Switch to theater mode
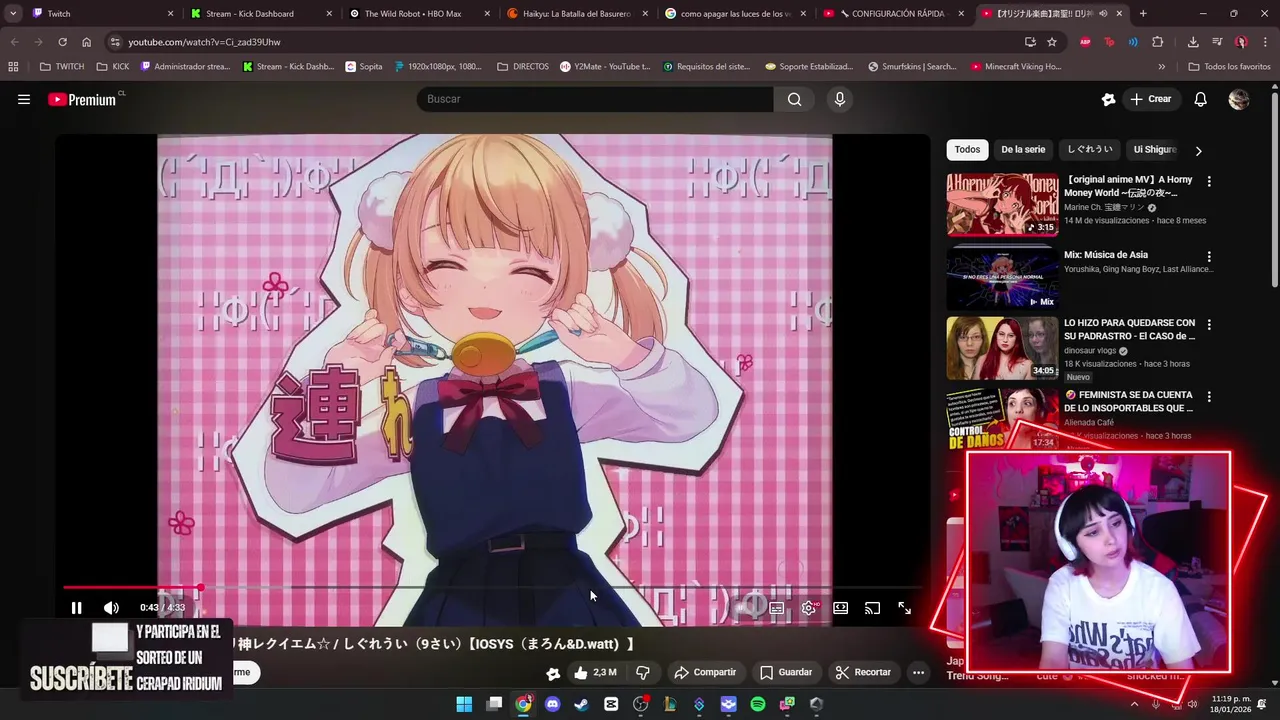The width and height of the screenshot is (1280, 720). pos(841,608)
